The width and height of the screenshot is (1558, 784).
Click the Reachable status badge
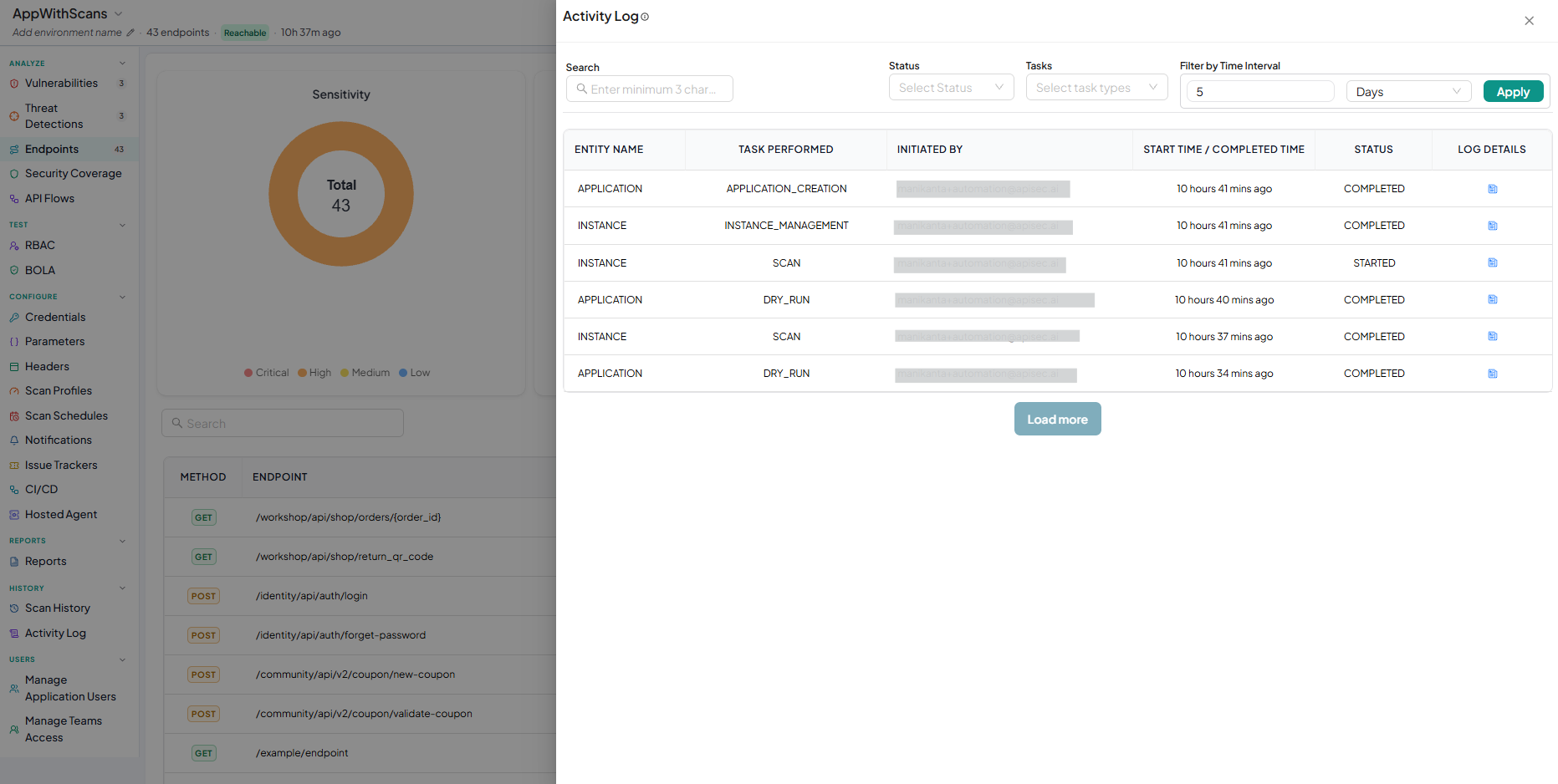point(245,33)
